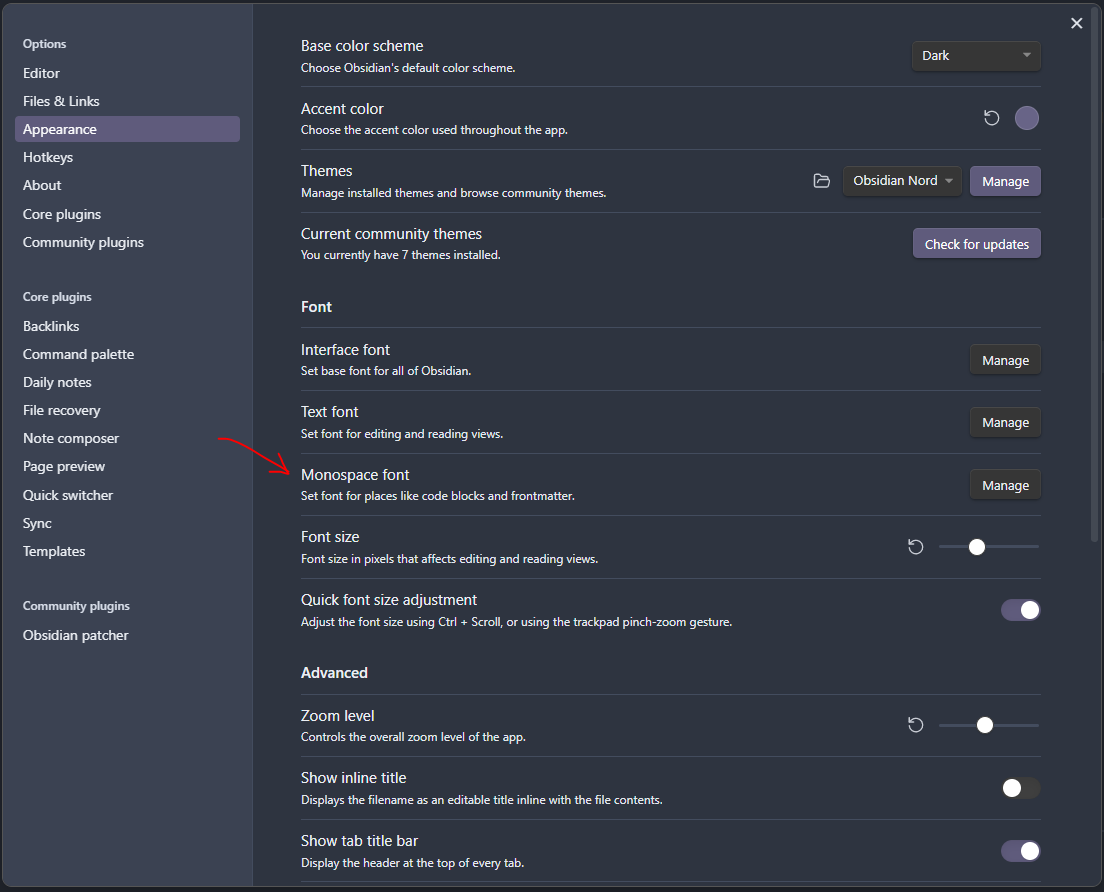Open Templates plugin settings
1104x892 pixels.
[127, 551]
